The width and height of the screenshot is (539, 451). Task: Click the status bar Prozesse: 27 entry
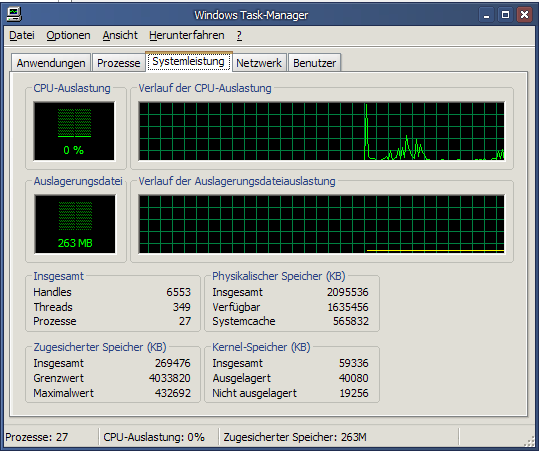pos(37,437)
